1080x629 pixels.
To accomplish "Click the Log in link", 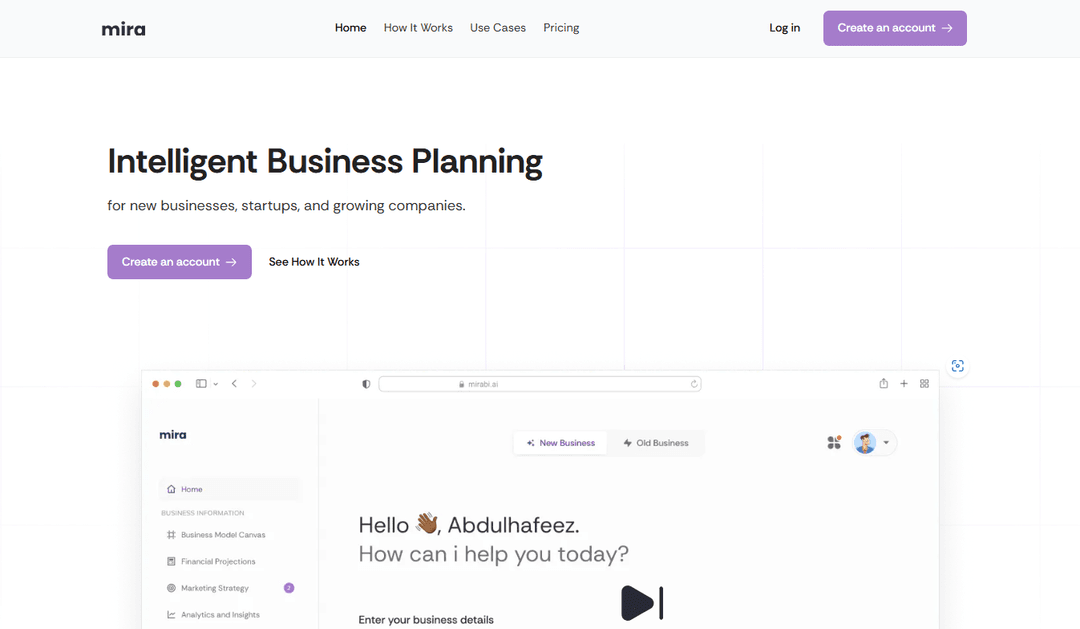I will click(x=784, y=28).
